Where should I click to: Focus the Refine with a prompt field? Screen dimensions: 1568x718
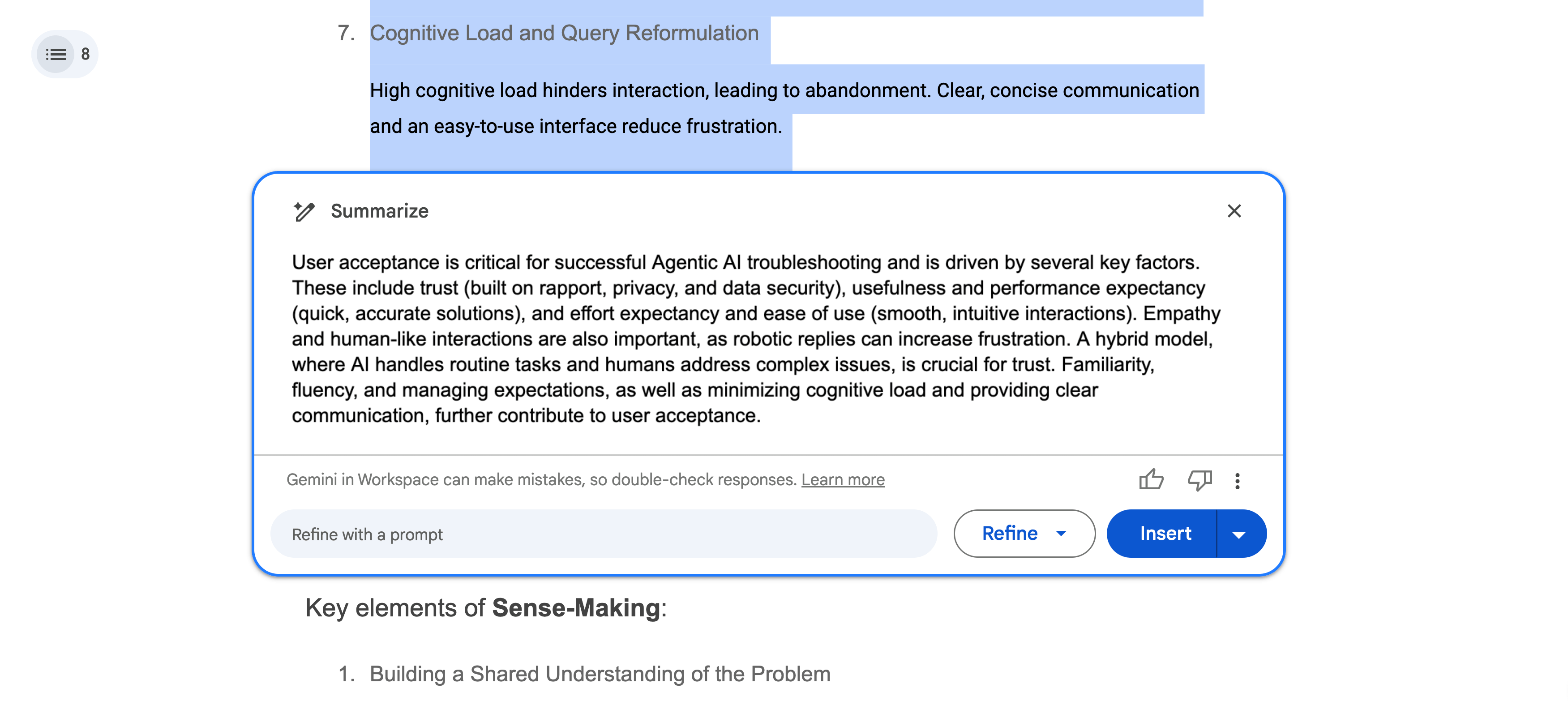click(603, 534)
